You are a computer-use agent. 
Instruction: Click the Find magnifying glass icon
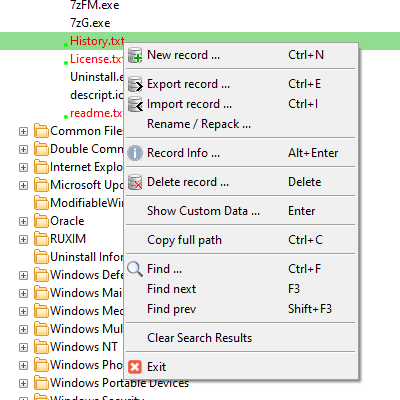(x=135, y=269)
